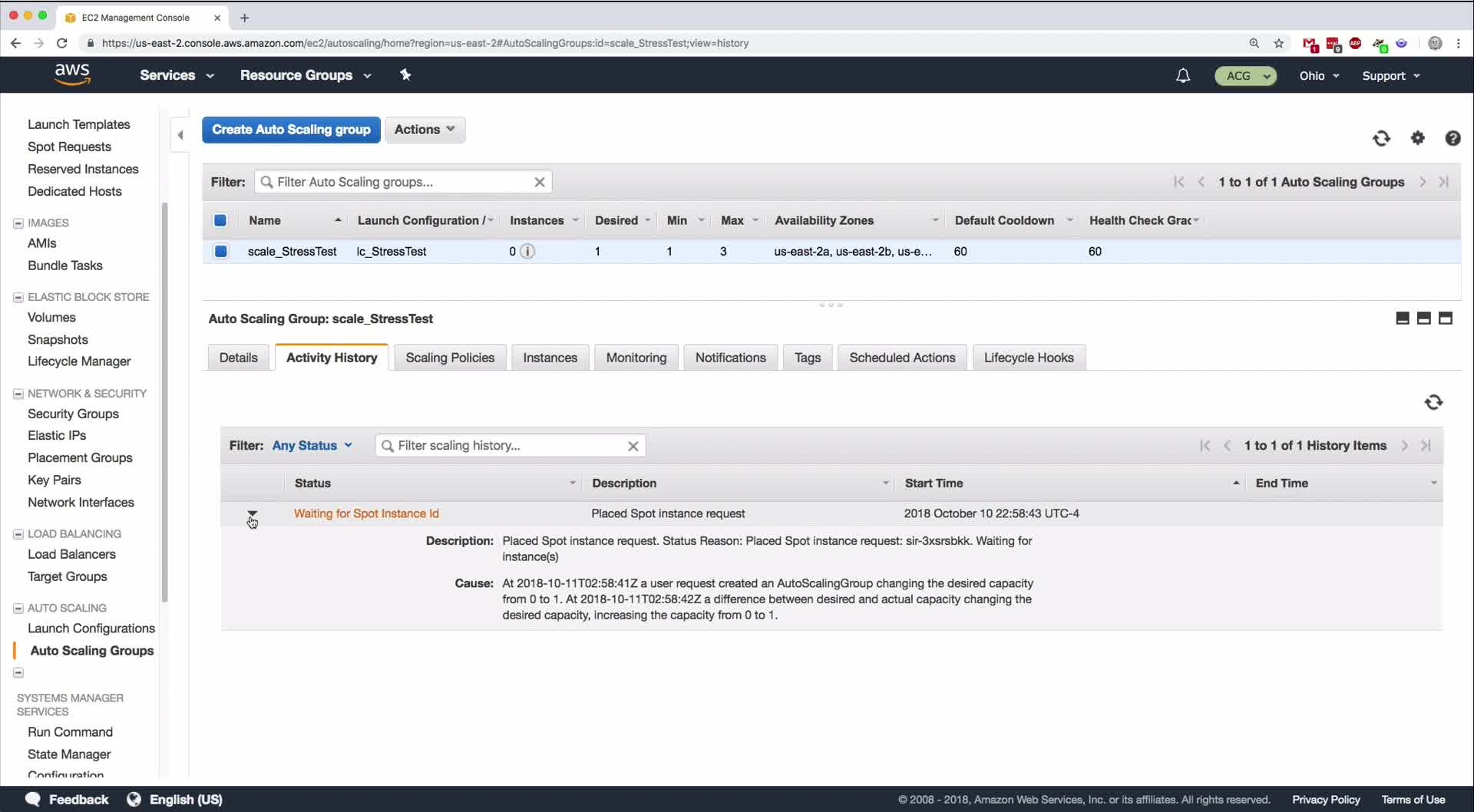
Task: Go to first page of History Items
Action: click(x=1205, y=446)
